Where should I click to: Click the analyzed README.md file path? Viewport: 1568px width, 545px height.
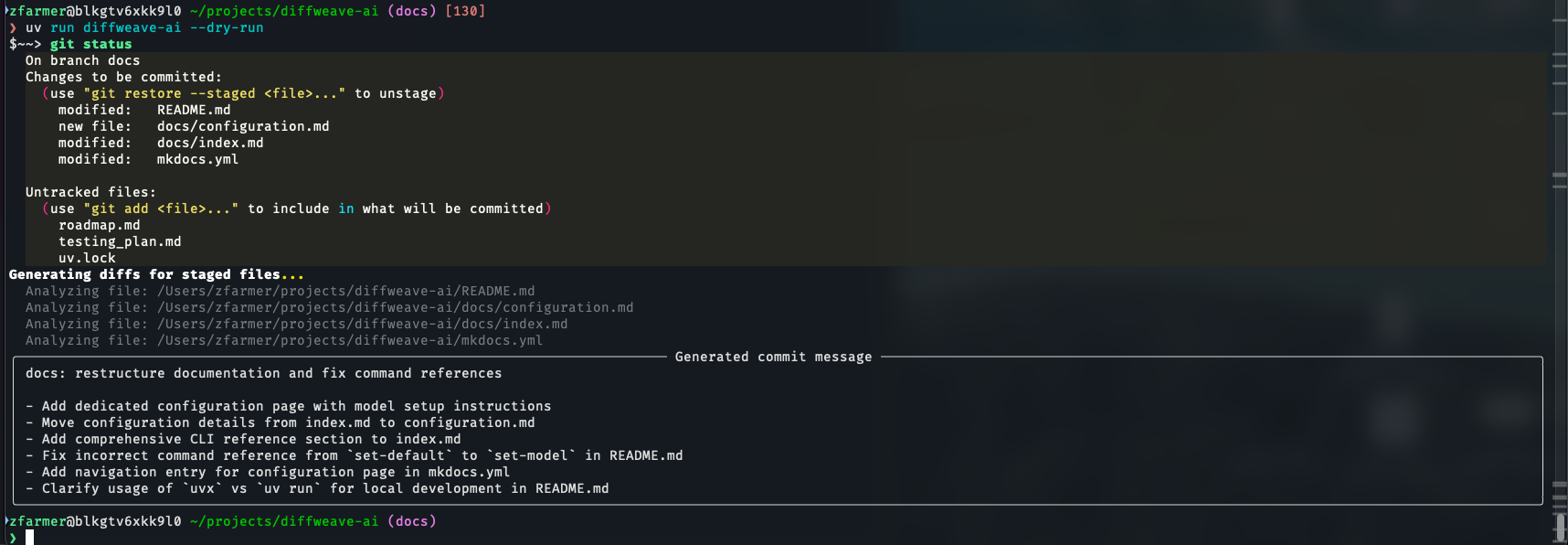coord(345,291)
